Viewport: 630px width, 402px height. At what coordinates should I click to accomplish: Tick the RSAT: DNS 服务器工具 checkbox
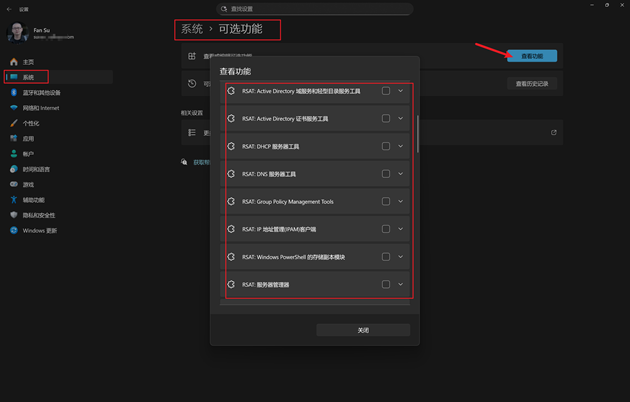(386, 174)
